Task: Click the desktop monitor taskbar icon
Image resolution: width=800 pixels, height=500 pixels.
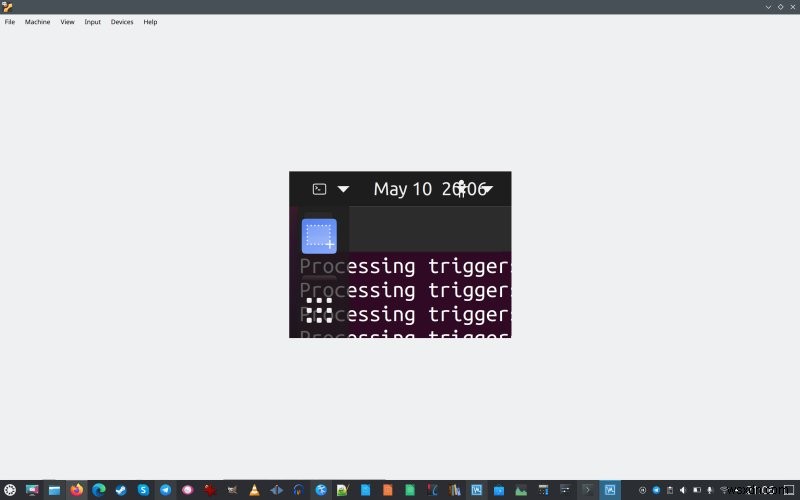Action: [x=32, y=490]
